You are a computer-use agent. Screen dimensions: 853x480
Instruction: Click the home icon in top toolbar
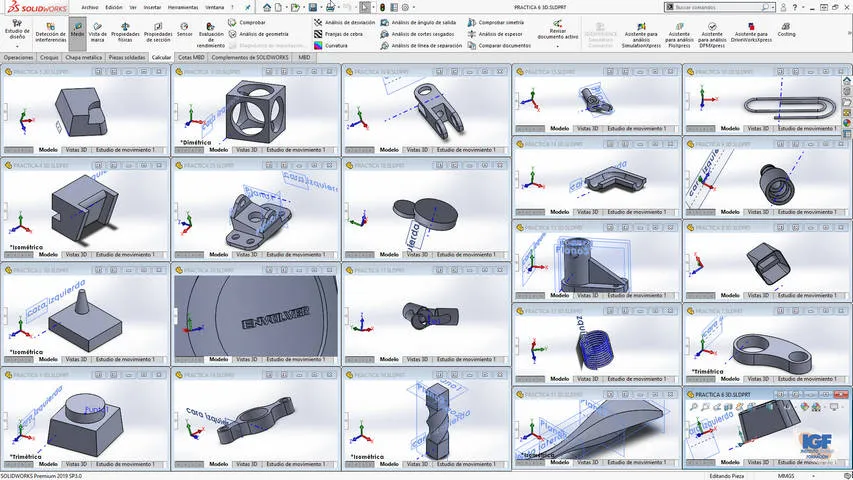tap(267, 8)
